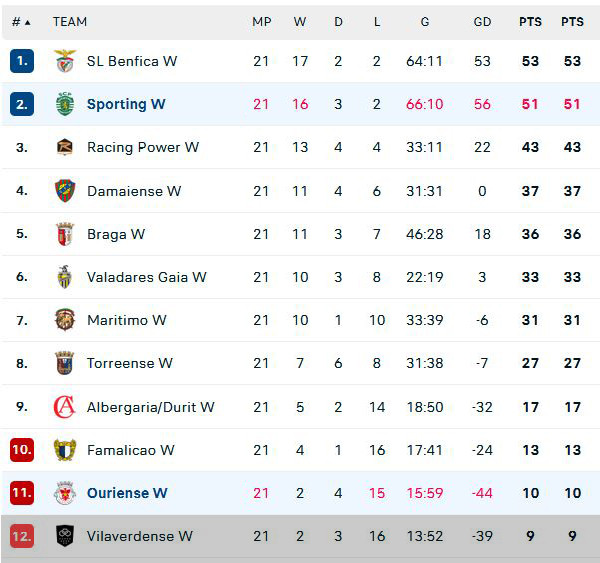Click the Sporting W club crest
This screenshot has width=600, height=563.
point(65,104)
